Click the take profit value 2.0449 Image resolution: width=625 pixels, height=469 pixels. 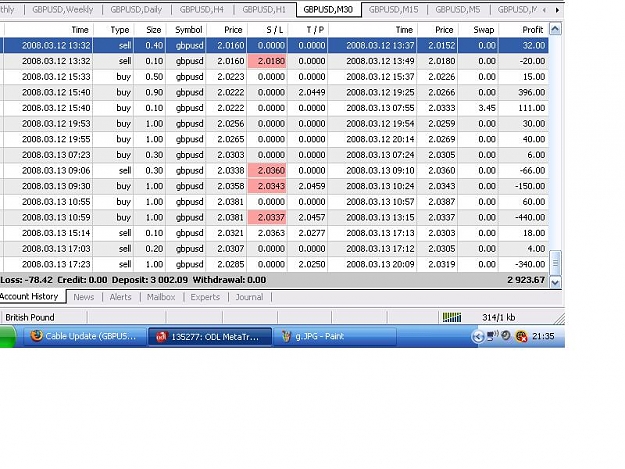tap(312, 92)
